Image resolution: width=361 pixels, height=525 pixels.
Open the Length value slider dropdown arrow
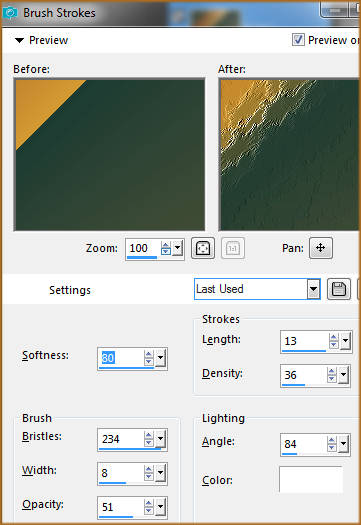pyautogui.click(x=346, y=341)
